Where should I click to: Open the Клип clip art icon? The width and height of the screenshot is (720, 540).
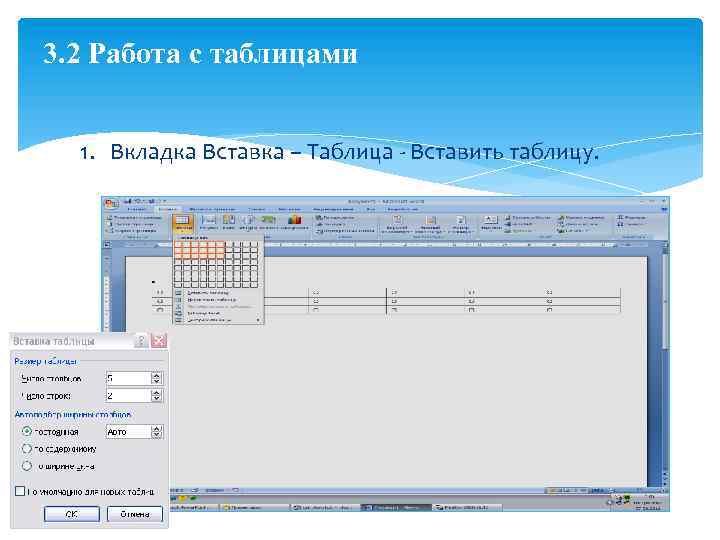tap(228, 222)
